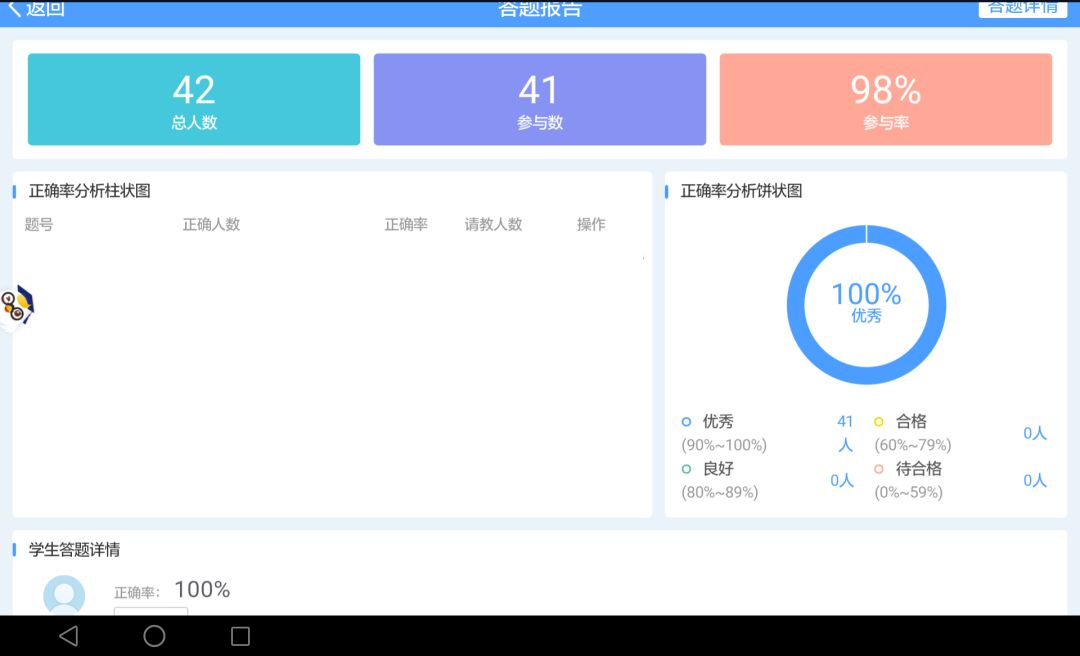Click the 0人 count for 合格
This screenshot has width=1080, height=656.
coord(1035,433)
